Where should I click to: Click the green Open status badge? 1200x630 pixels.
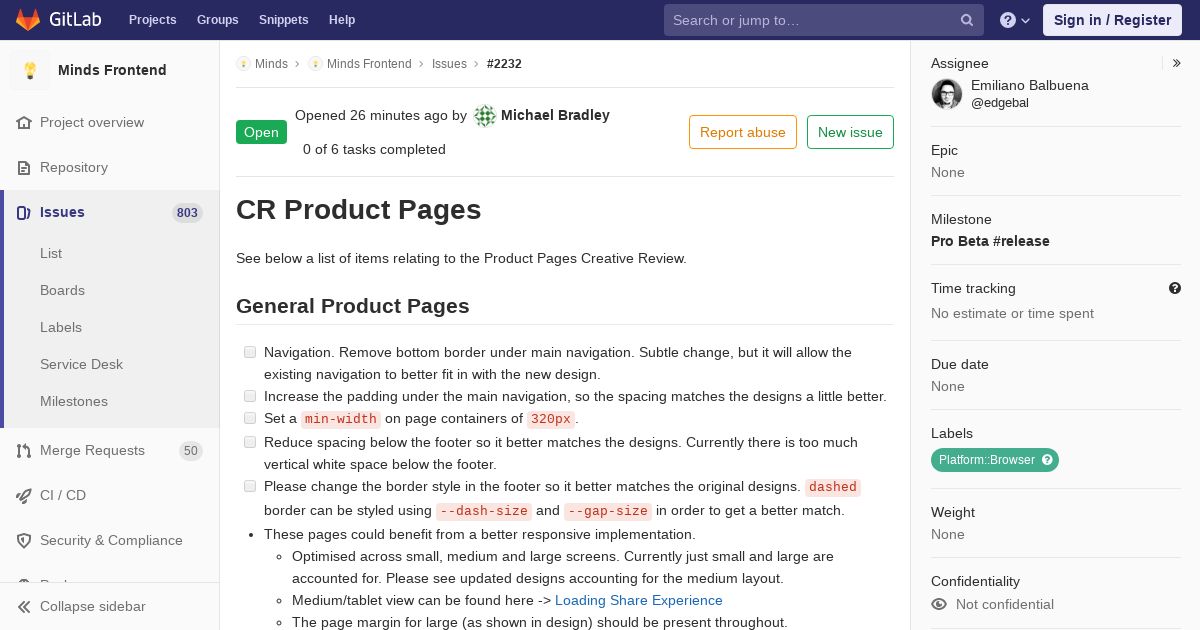pos(261,132)
